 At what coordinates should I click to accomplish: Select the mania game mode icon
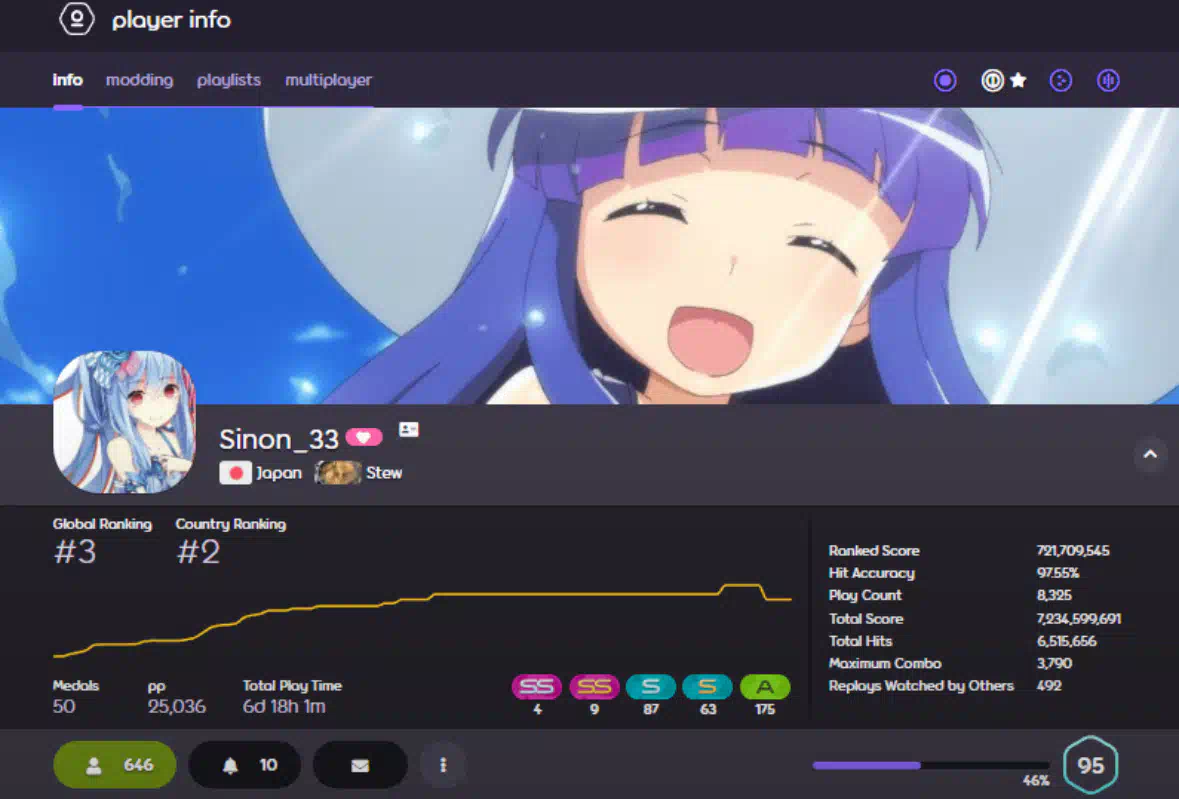[1108, 80]
